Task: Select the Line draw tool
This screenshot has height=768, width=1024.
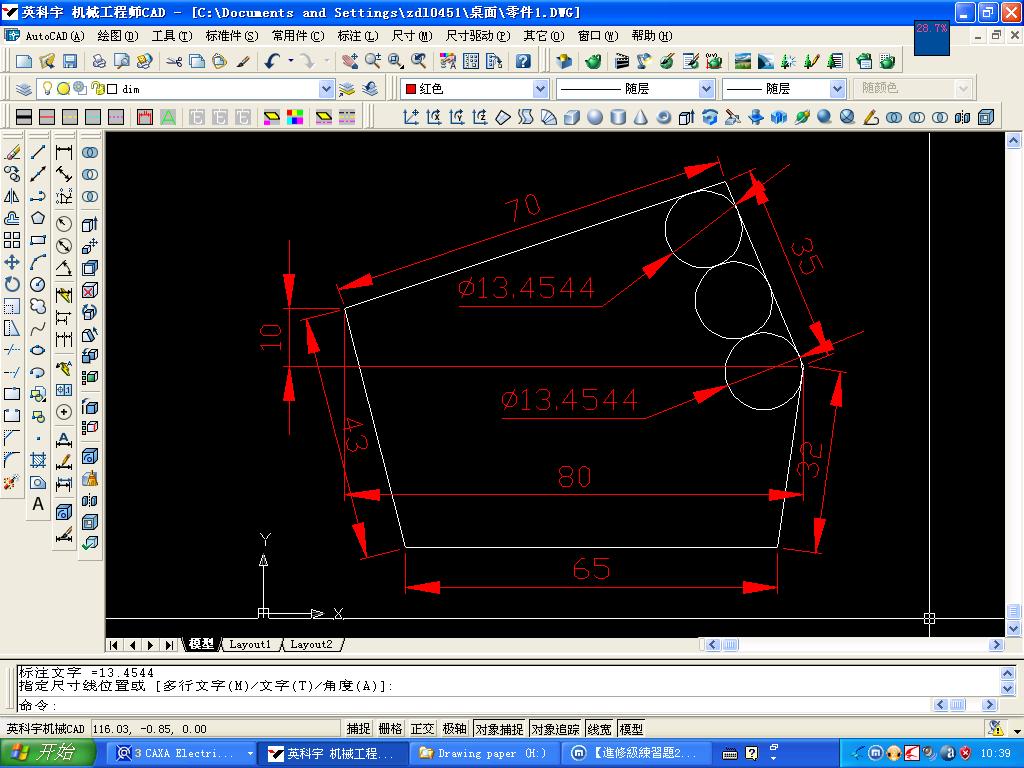Action: [38, 153]
